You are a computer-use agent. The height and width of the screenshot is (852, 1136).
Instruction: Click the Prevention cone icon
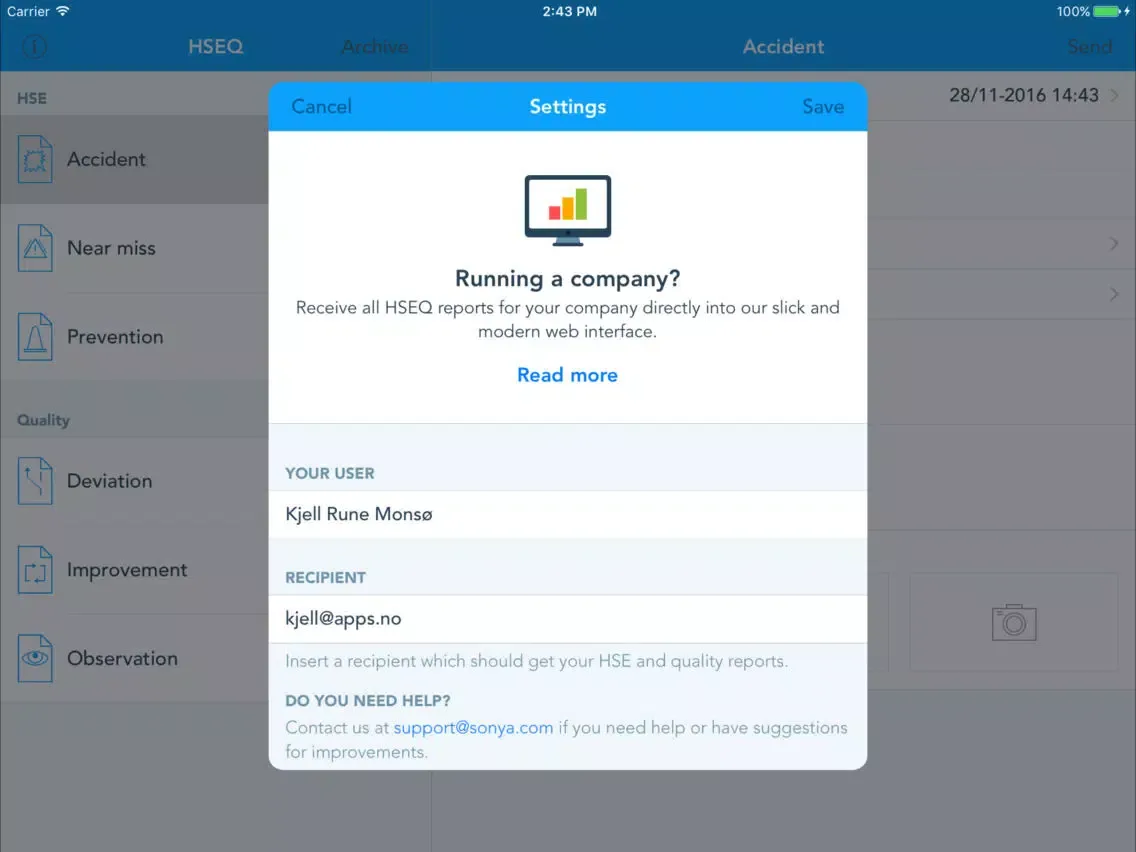tap(35, 337)
